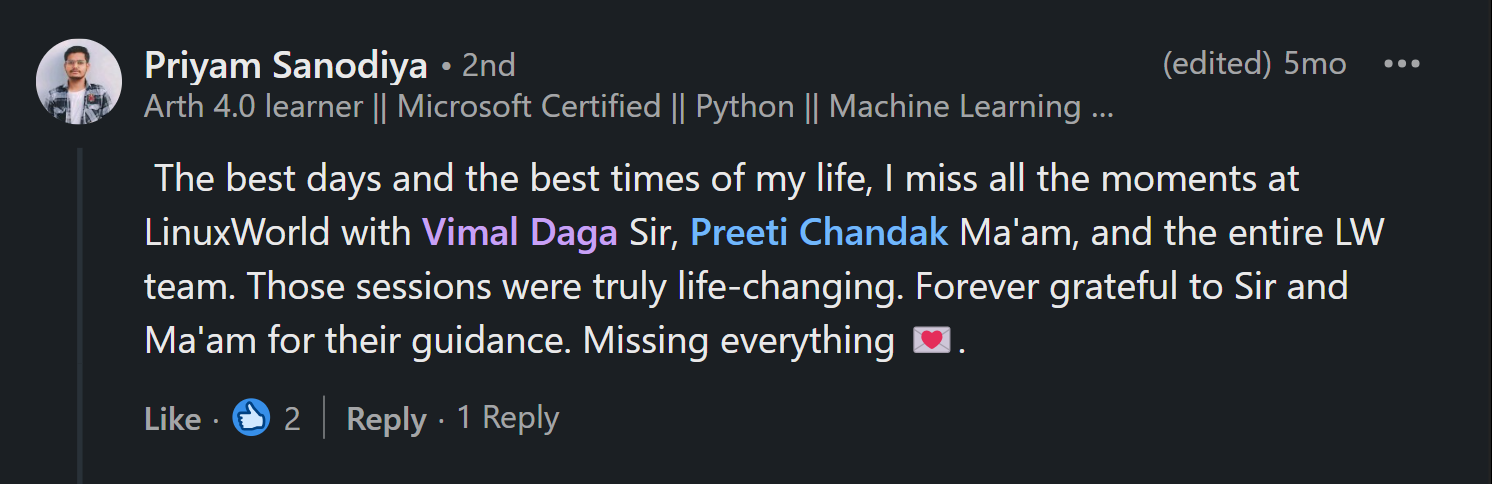Click the Arth 4.0 learner headline
Screen dimensions: 1492x484
coord(253,107)
